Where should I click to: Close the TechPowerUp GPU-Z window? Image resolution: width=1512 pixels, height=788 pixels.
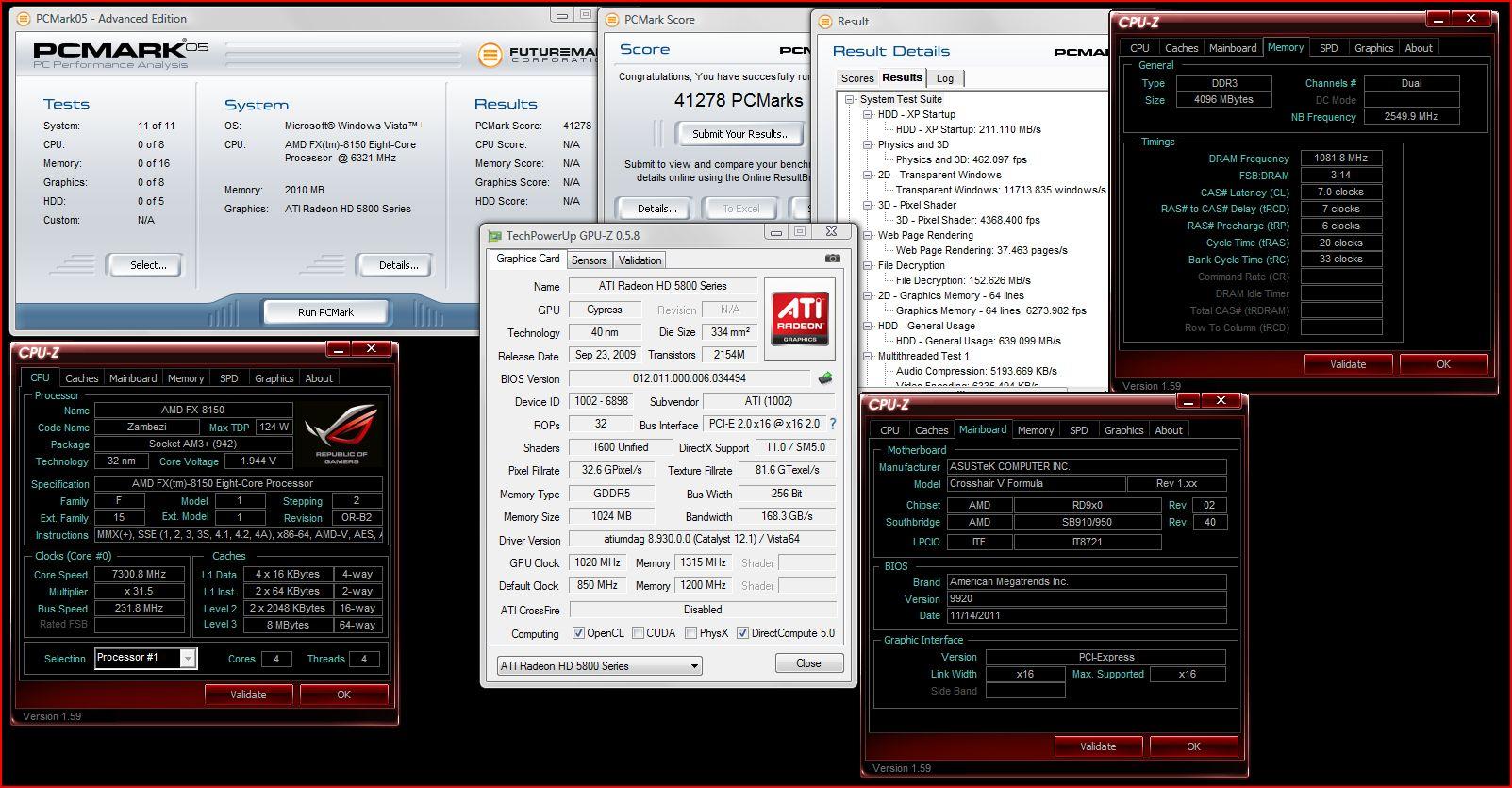pyautogui.click(x=831, y=231)
